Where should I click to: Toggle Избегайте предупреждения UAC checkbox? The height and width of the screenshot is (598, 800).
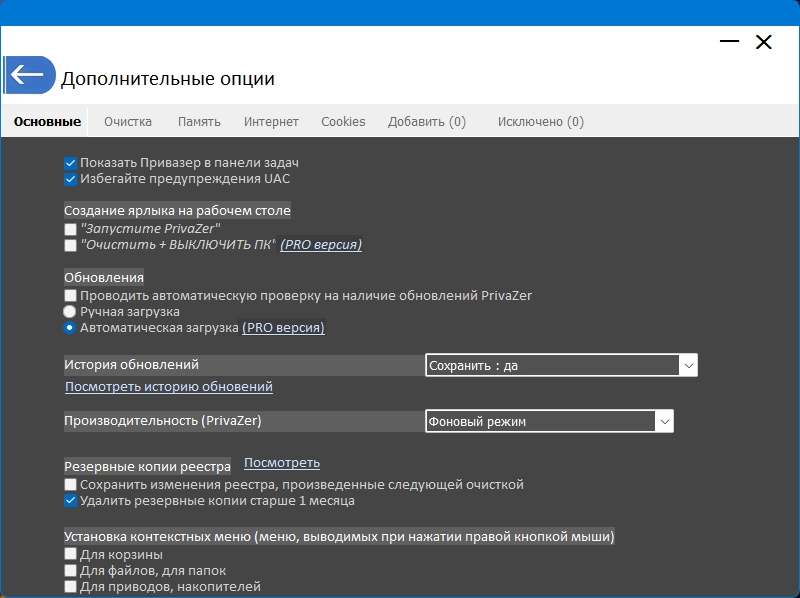(x=70, y=179)
